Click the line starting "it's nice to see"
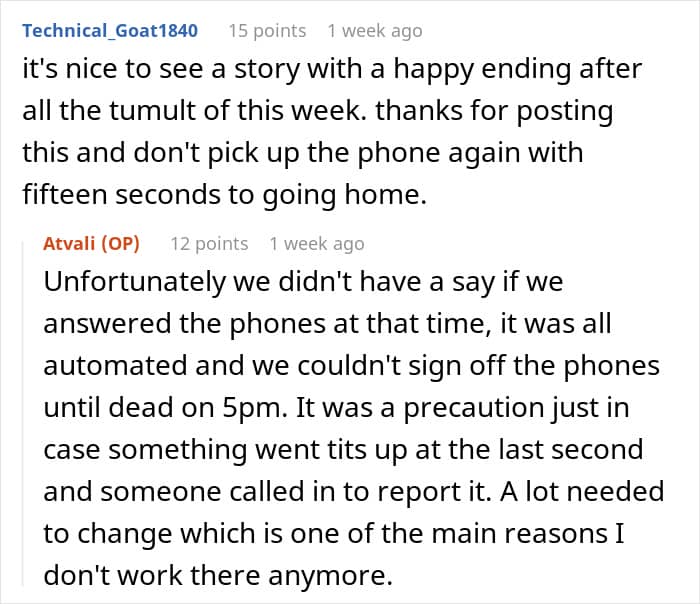 [330, 70]
